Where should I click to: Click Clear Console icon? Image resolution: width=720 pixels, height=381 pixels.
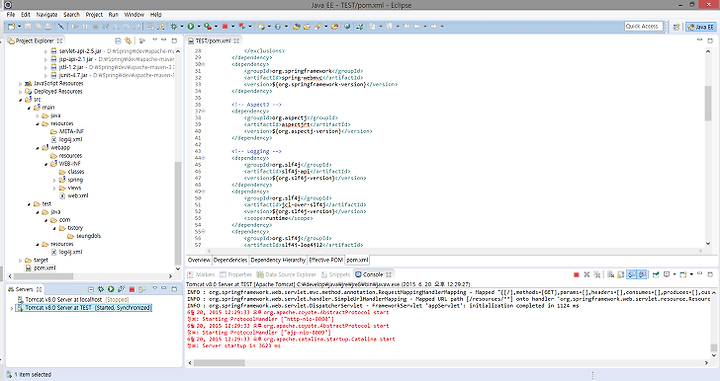tap(610, 275)
